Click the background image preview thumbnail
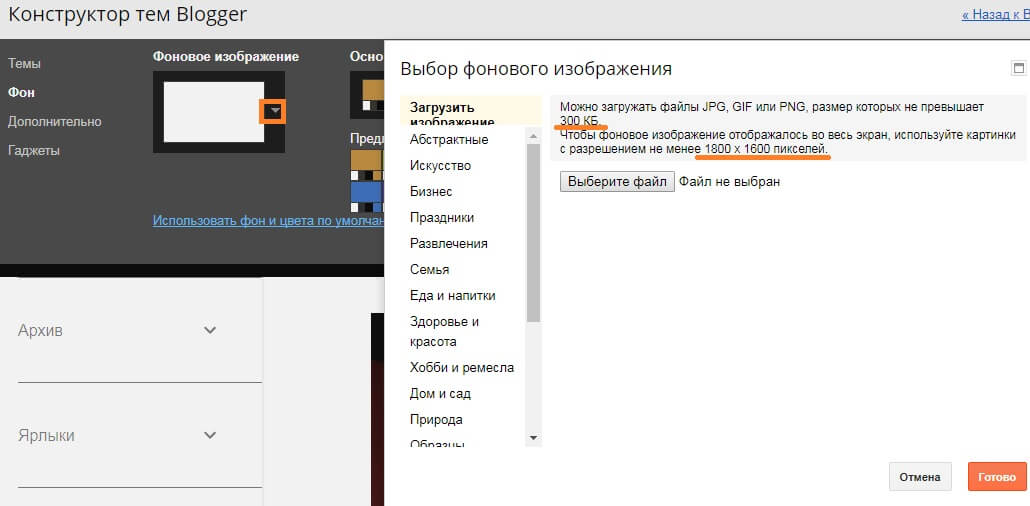 (x=213, y=112)
